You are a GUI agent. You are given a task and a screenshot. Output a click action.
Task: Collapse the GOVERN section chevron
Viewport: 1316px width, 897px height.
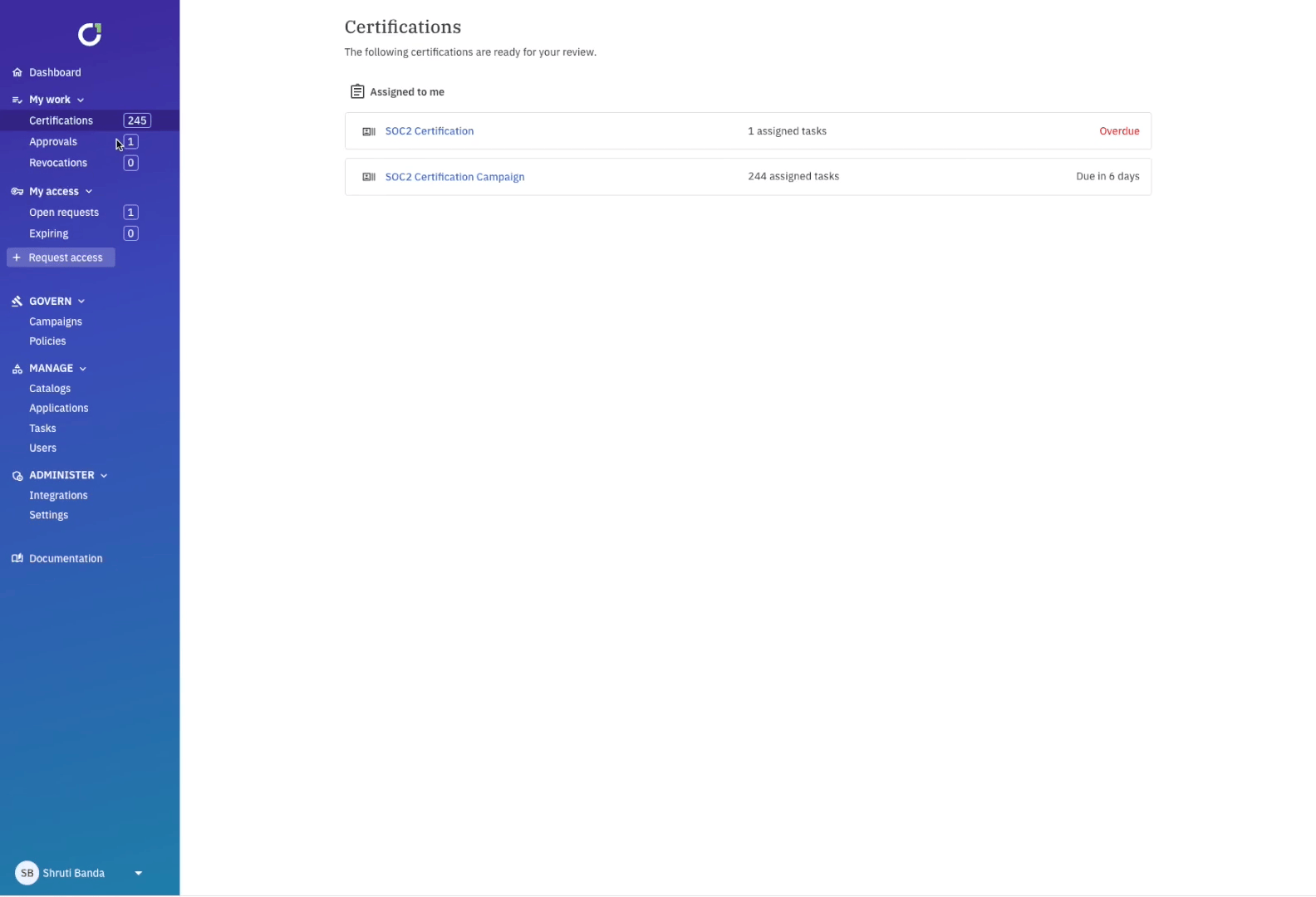[81, 301]
